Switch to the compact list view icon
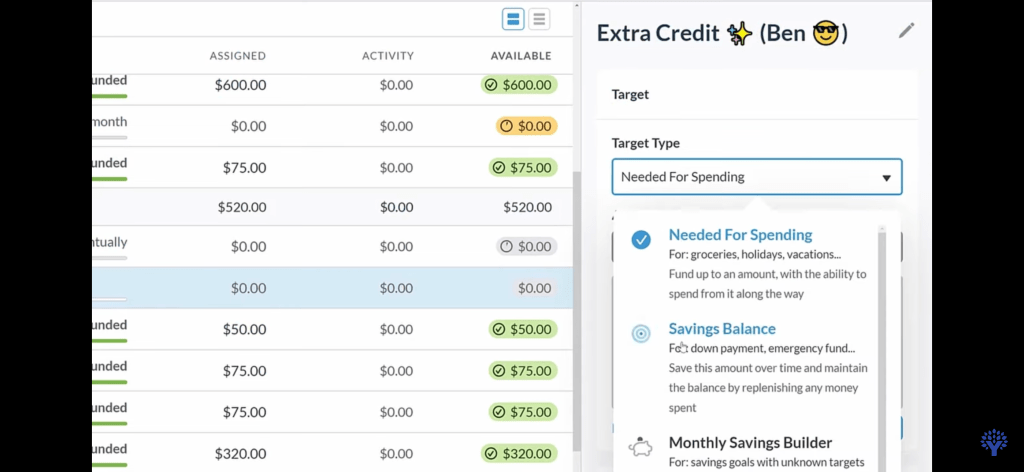This screenshot has height=472, width=1024. tap(539, 19)
